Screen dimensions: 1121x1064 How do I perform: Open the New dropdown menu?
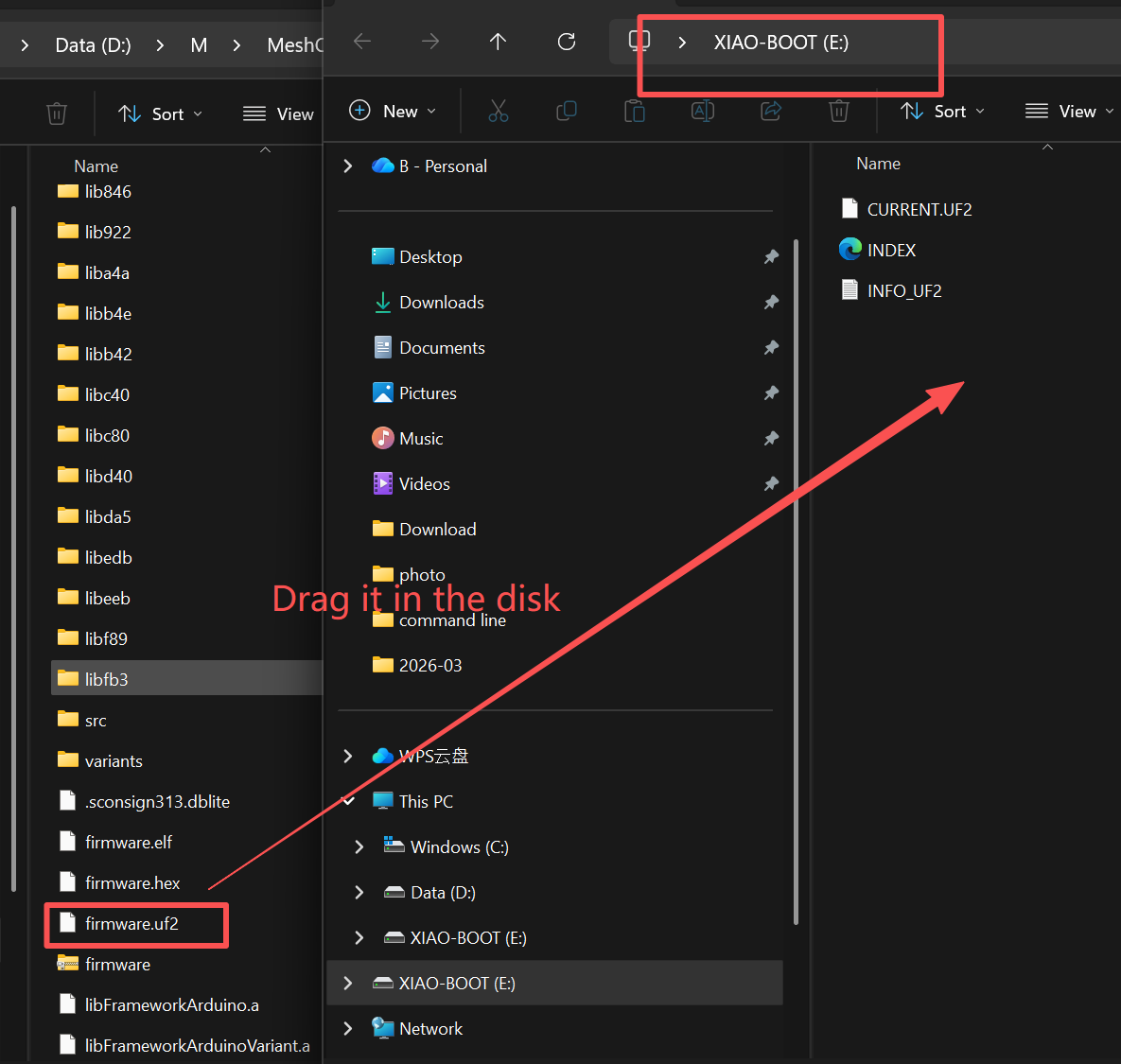point(394,112)
